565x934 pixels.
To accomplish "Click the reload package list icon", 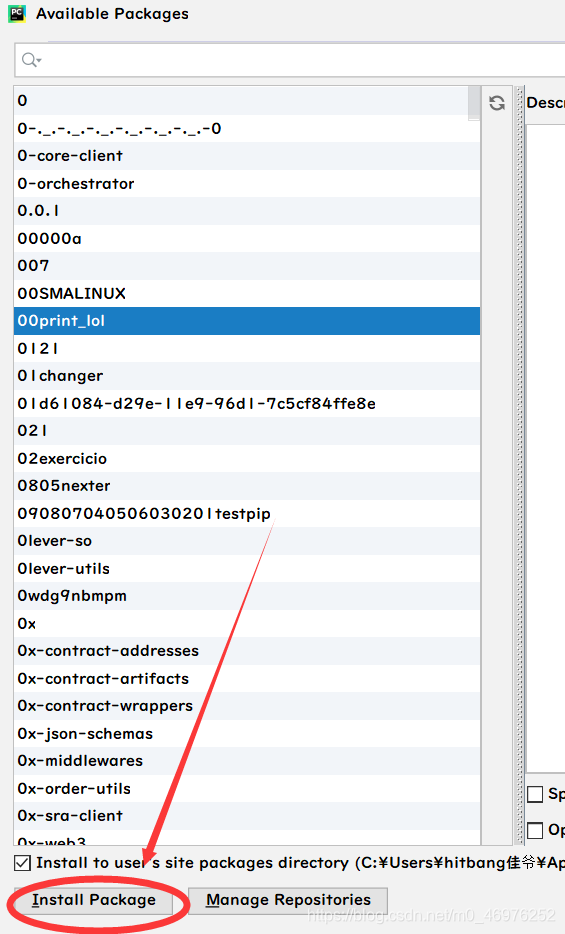I will point(497,103).
